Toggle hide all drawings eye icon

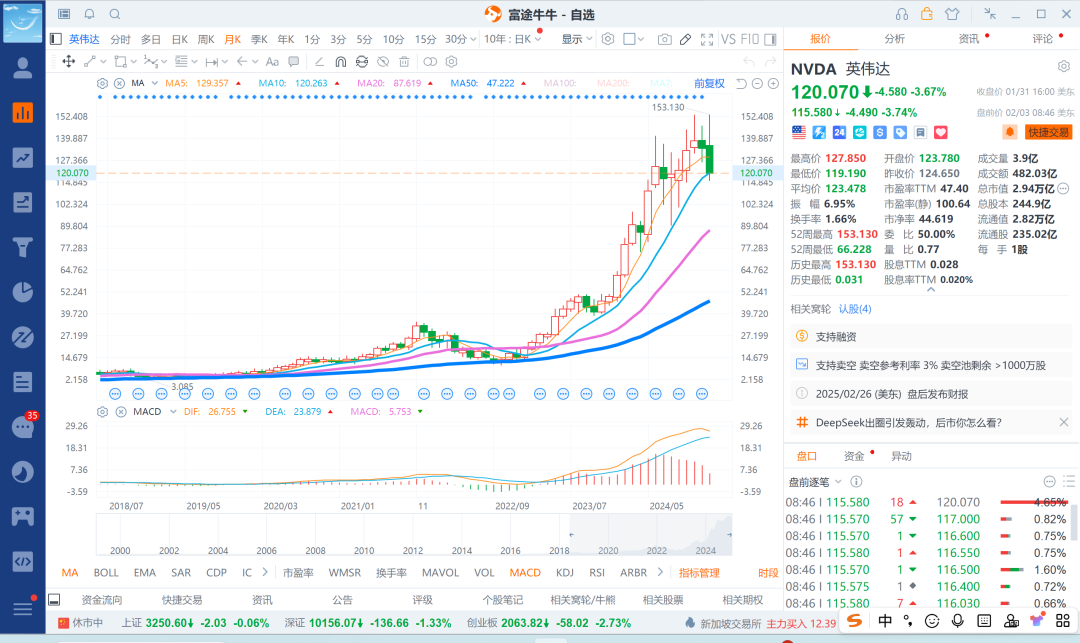pyautogui.click(x=383, y=61)
